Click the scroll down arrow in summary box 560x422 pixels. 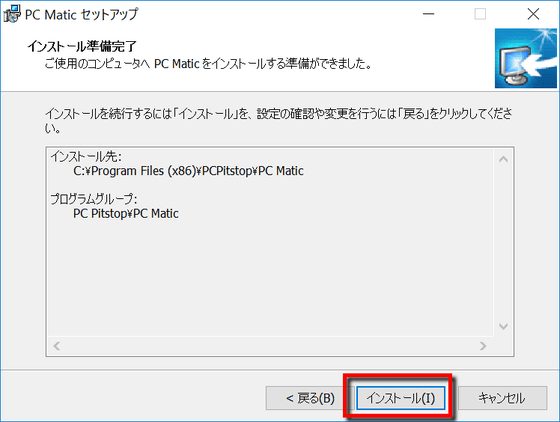(x=503, y=326)
